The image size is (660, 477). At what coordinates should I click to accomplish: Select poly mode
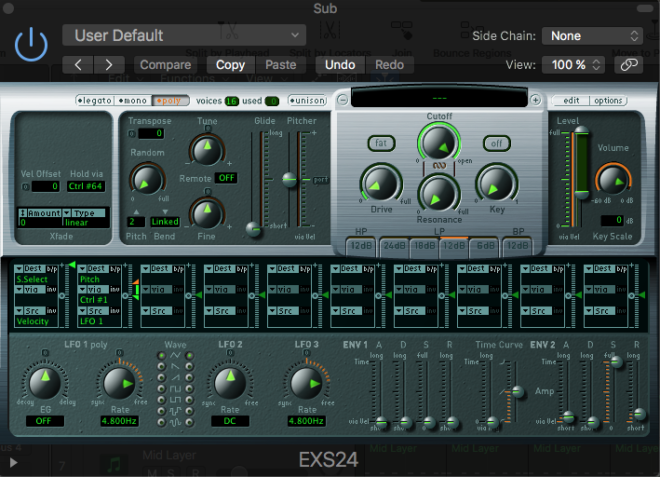[x=170, y=101]
